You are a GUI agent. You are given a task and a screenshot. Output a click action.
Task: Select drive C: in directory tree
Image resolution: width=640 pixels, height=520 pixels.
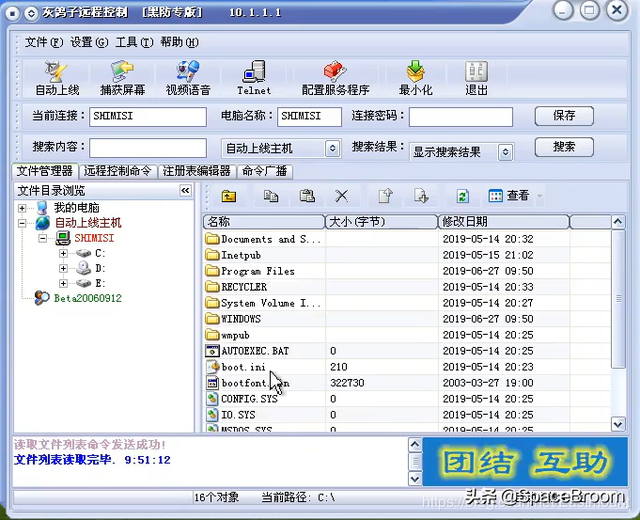100,253
